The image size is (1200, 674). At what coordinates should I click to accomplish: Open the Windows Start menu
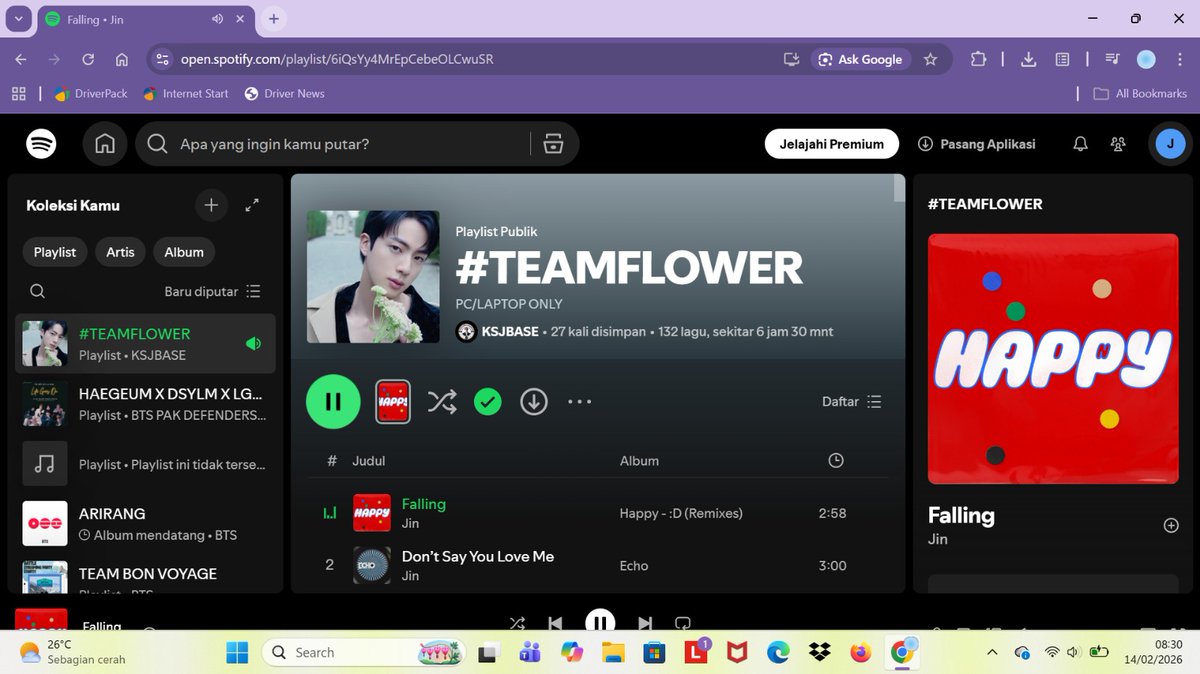237,652
